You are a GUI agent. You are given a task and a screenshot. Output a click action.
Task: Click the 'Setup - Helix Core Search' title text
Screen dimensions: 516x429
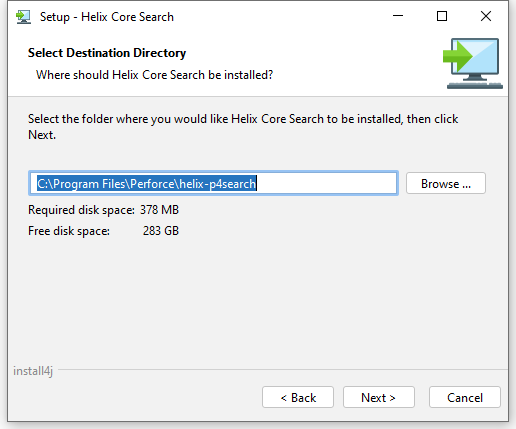107,17
